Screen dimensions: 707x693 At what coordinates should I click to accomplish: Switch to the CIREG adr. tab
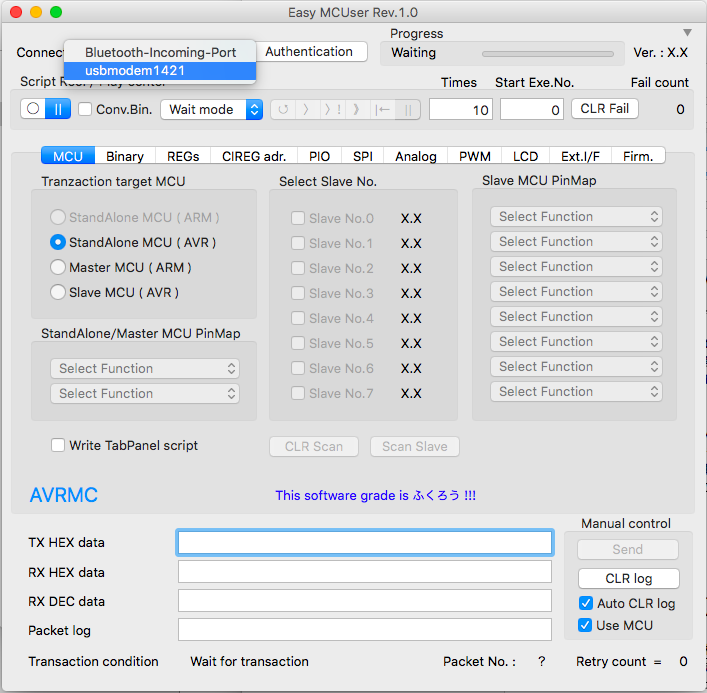pos(254,156)
